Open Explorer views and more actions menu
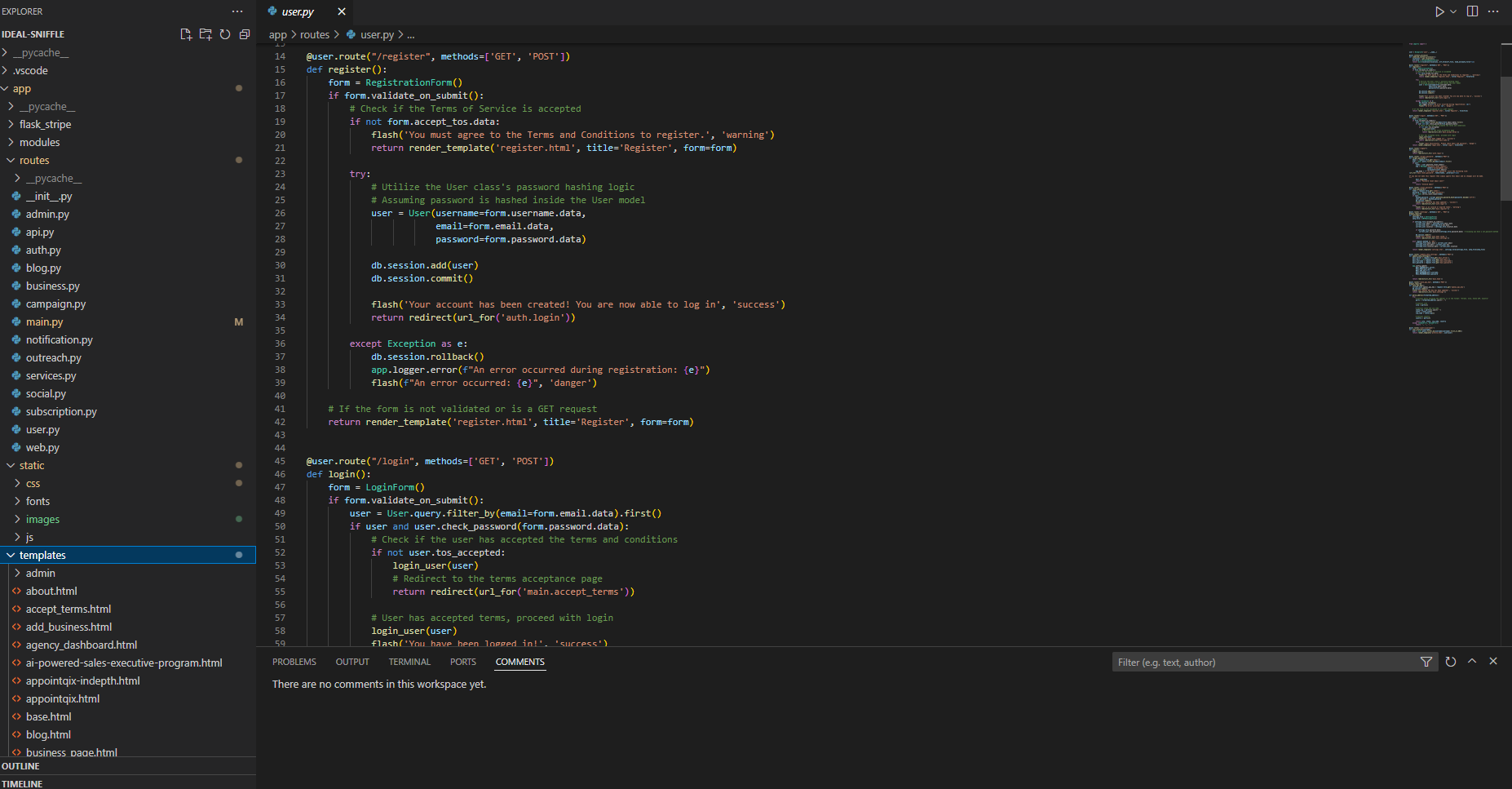 237,11
